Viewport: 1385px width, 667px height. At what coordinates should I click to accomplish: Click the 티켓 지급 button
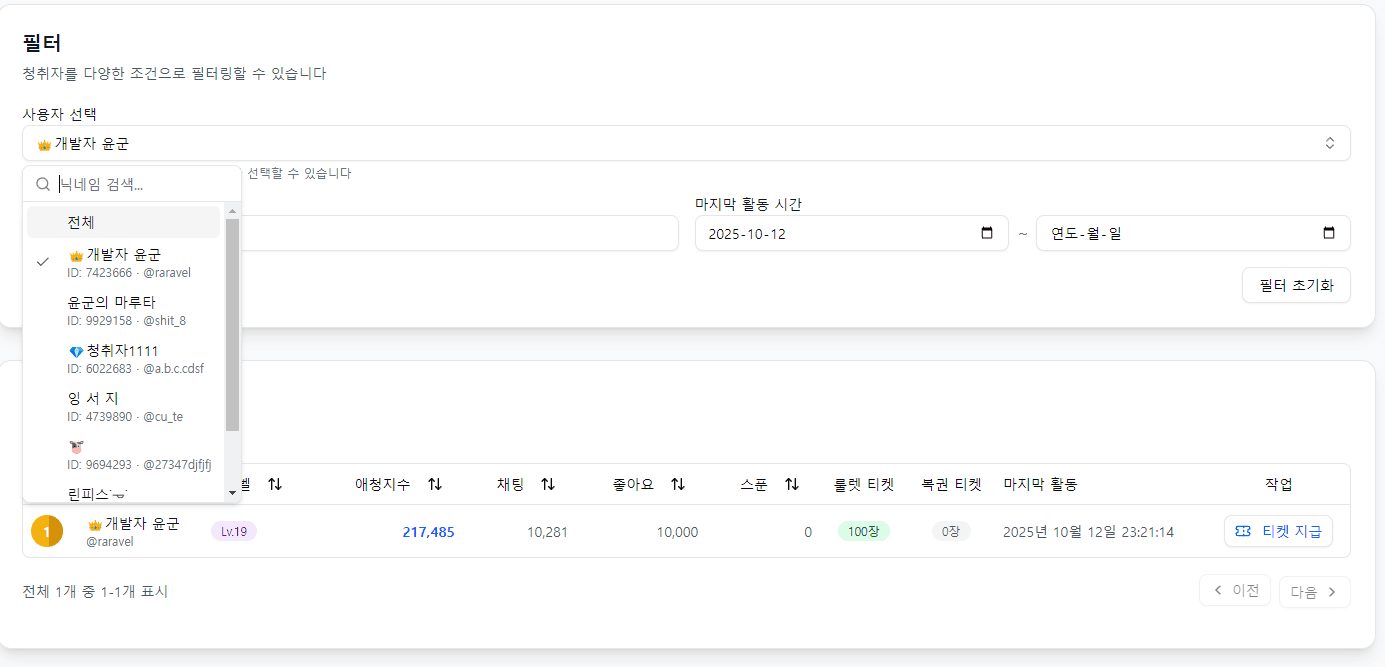tap(1278, 531)
